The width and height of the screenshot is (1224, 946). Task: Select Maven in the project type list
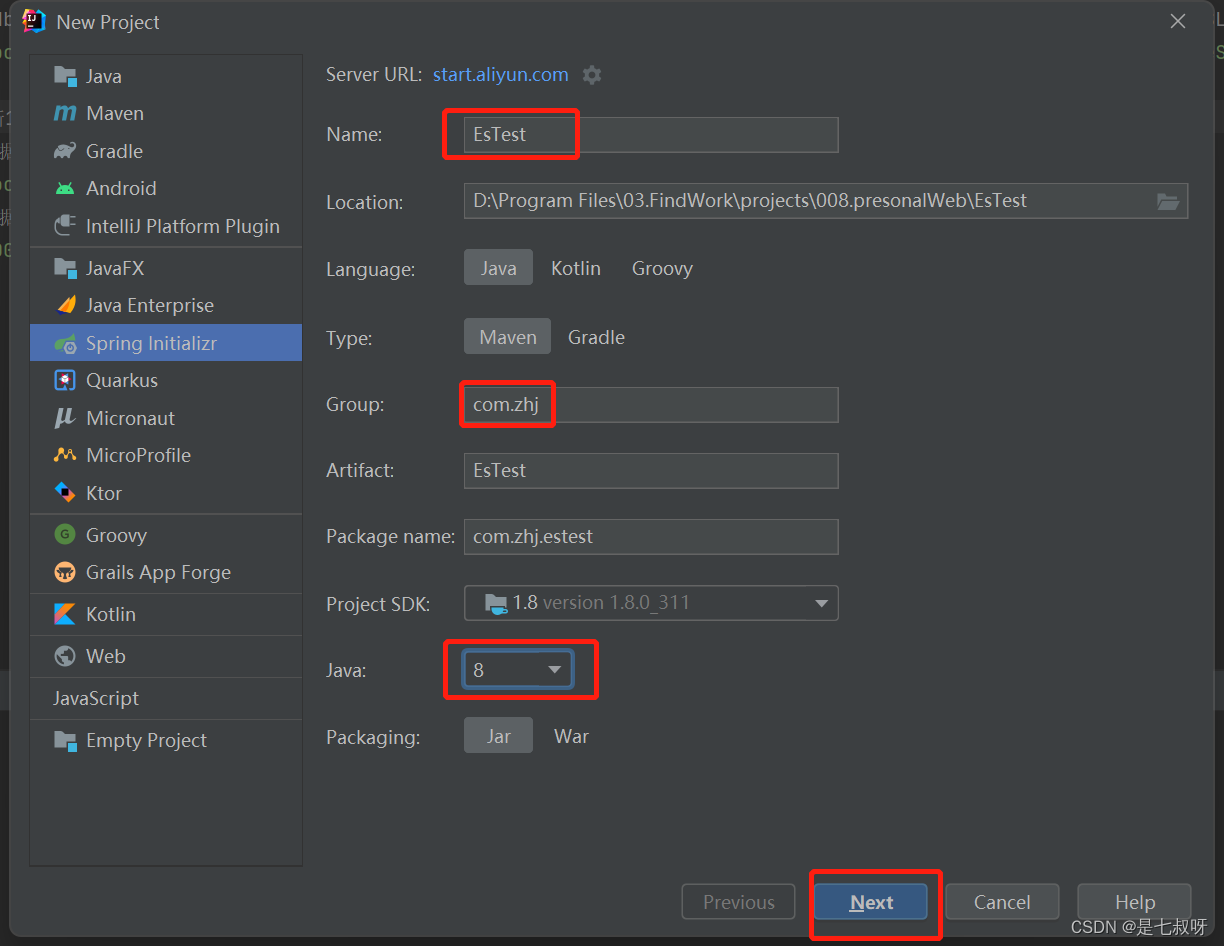click(166, 114)
